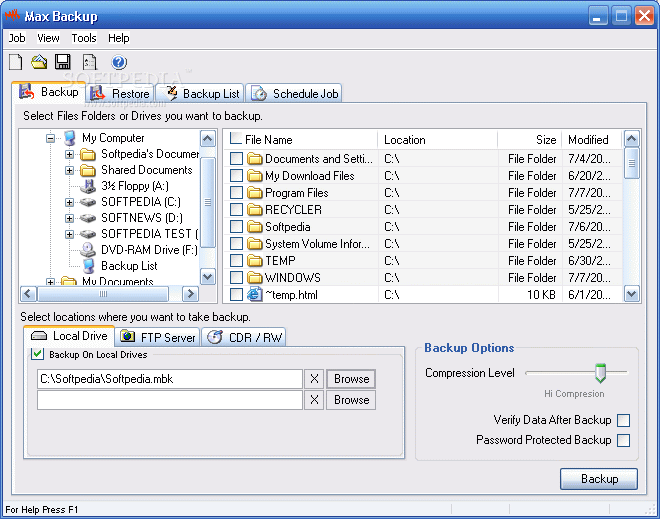Viewport: 660px width, 519px height.
Task: Sort by the Location column header
Action: point(438,139)
